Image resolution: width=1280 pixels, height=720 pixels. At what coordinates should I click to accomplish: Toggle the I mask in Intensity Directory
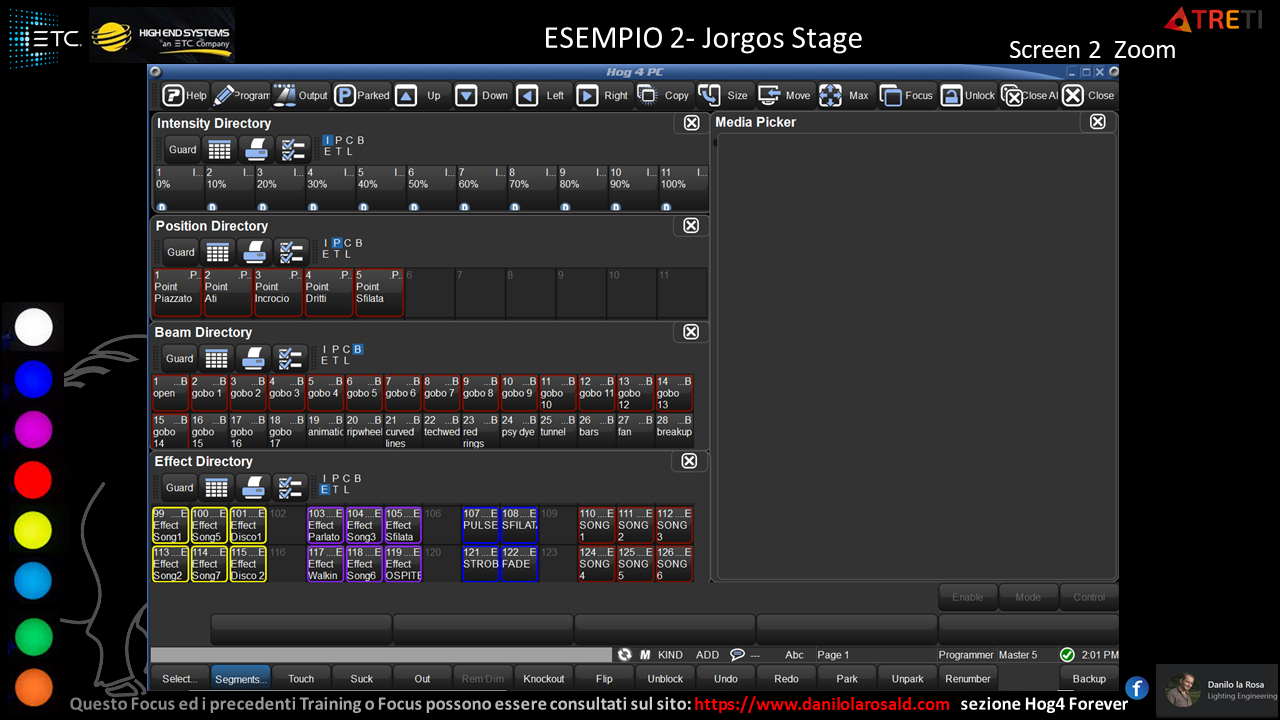coord(327,141)
